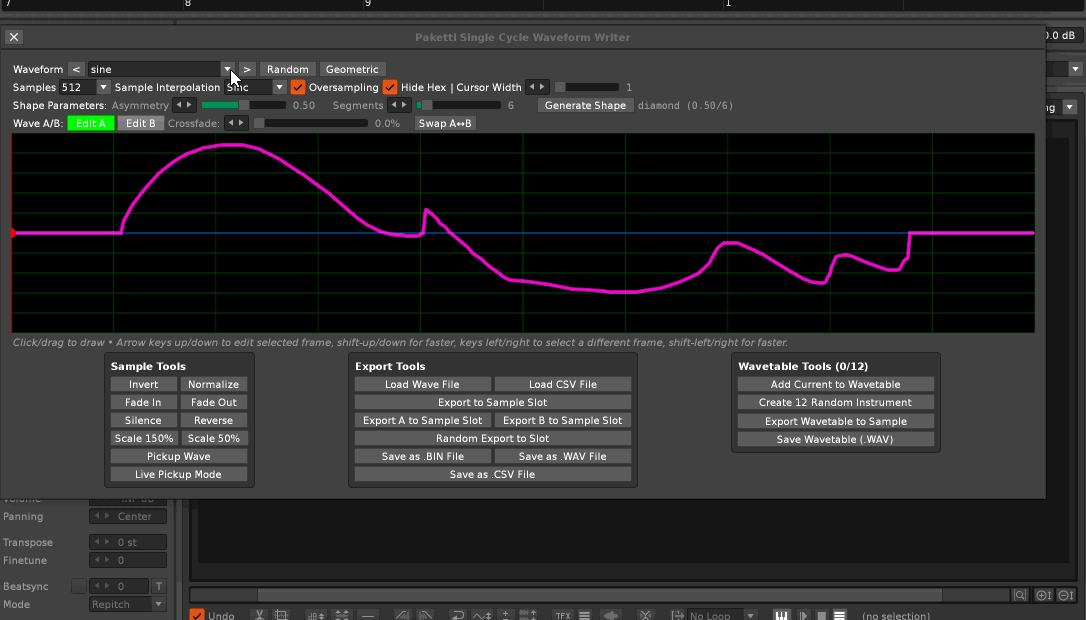
Task: Click the Beatsync T button
Action: pos(158,587)
